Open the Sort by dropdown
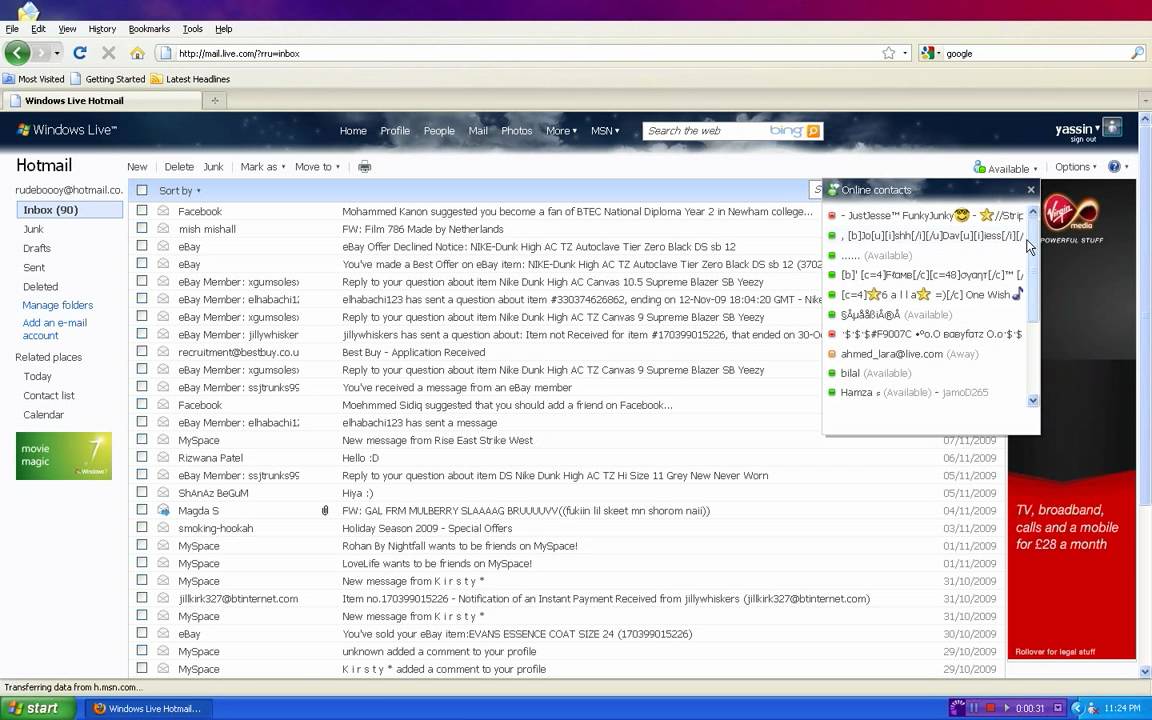 point(180,190)
